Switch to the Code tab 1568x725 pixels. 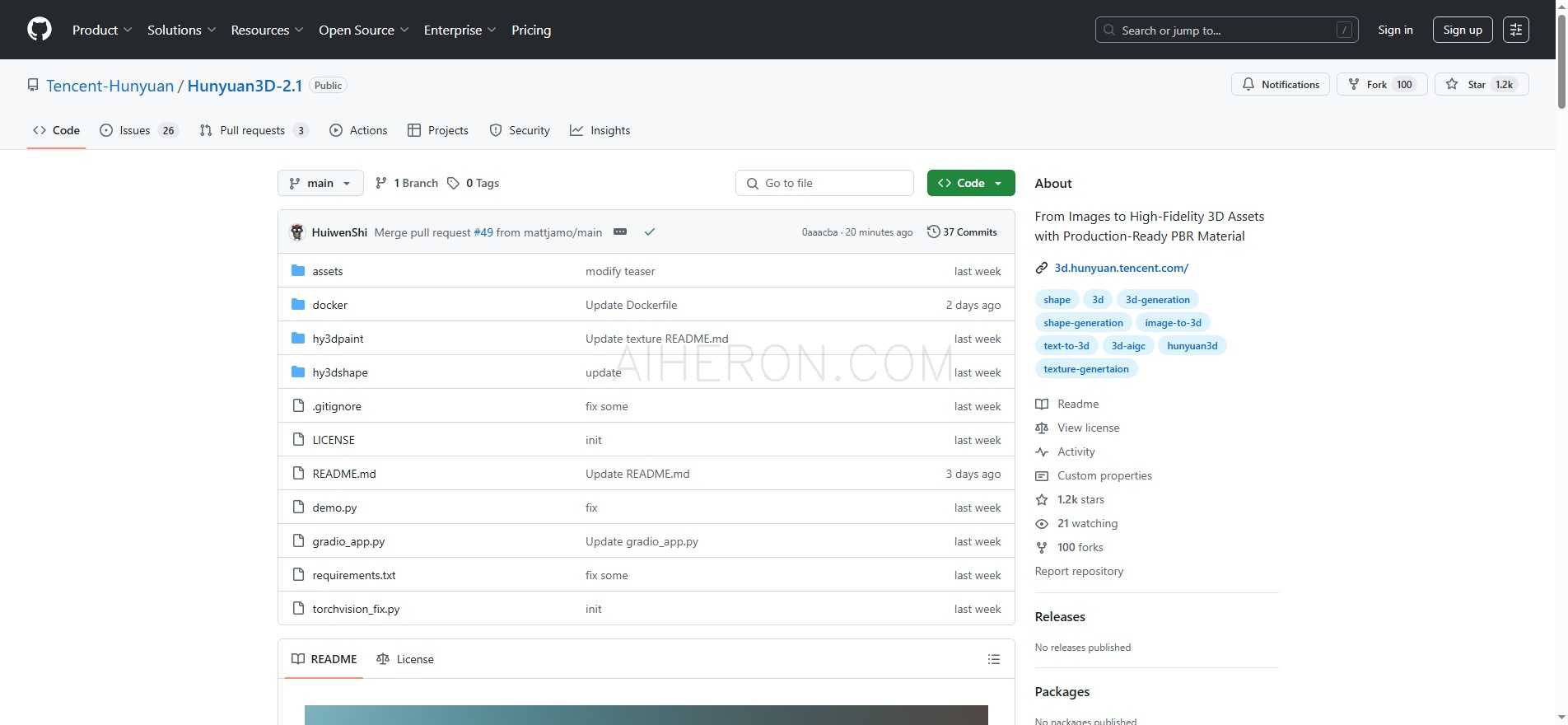[56, 130]
